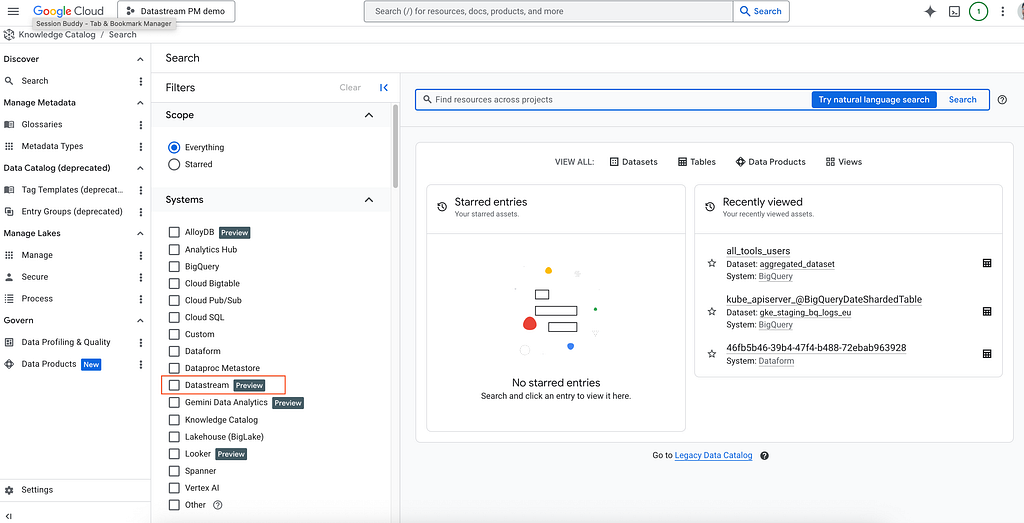Select the Starred scope radio button
Image resolution: width=1024 pixels, height=523 pixels.
(174, 165)
